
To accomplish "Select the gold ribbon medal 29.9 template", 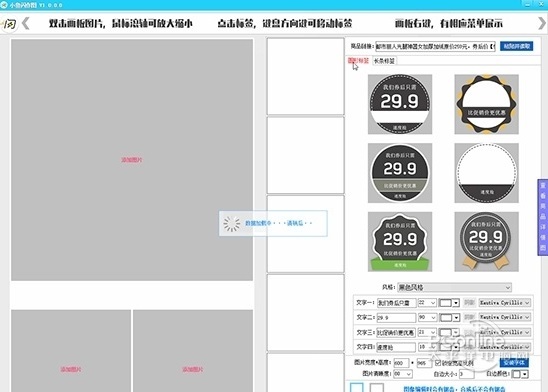I will 486,242.
